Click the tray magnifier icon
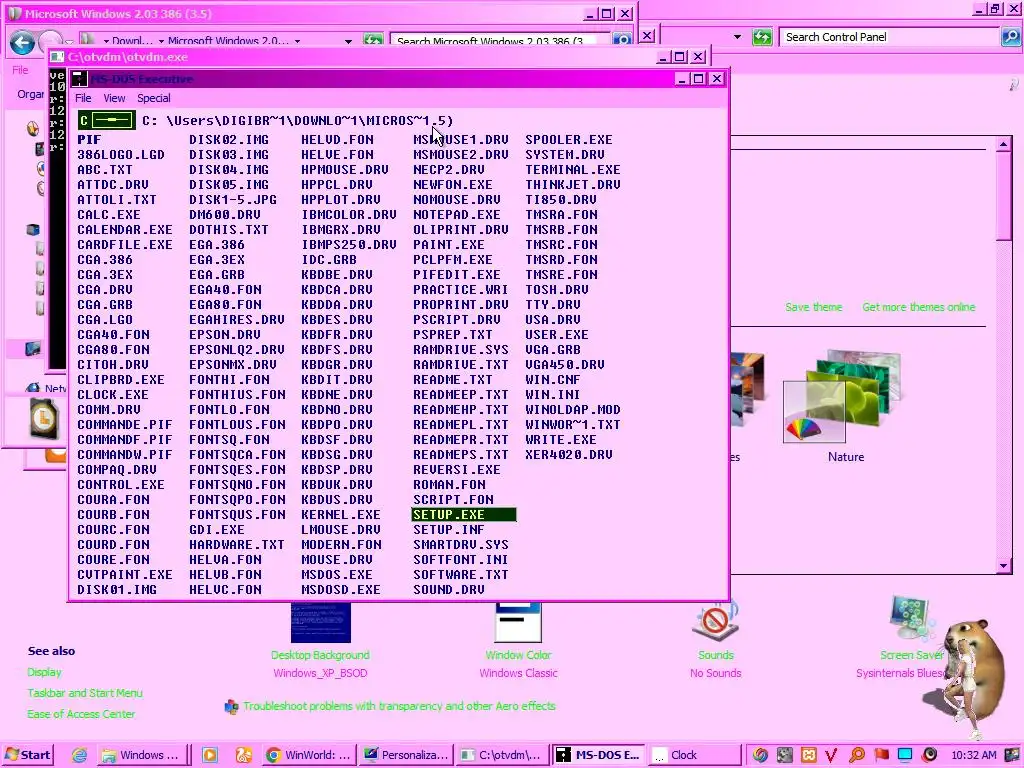The height and width of the screenshot is (768, 1024). click(857, 755)
